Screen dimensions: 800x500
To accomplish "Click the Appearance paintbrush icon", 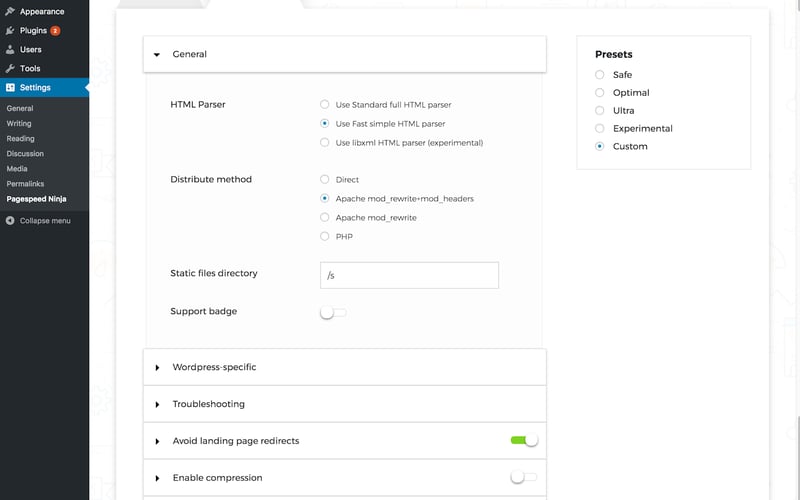I will pyautogui.click(x=10, y=11).
